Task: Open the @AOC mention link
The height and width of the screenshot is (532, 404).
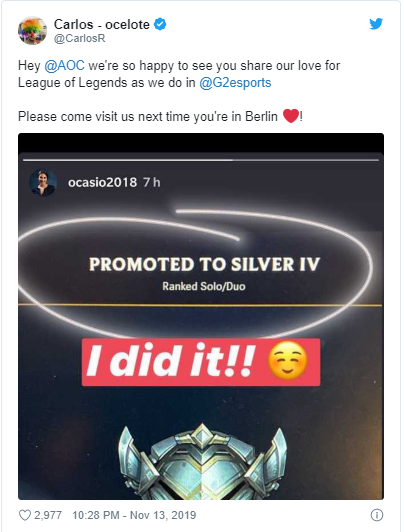Action: 64,65
